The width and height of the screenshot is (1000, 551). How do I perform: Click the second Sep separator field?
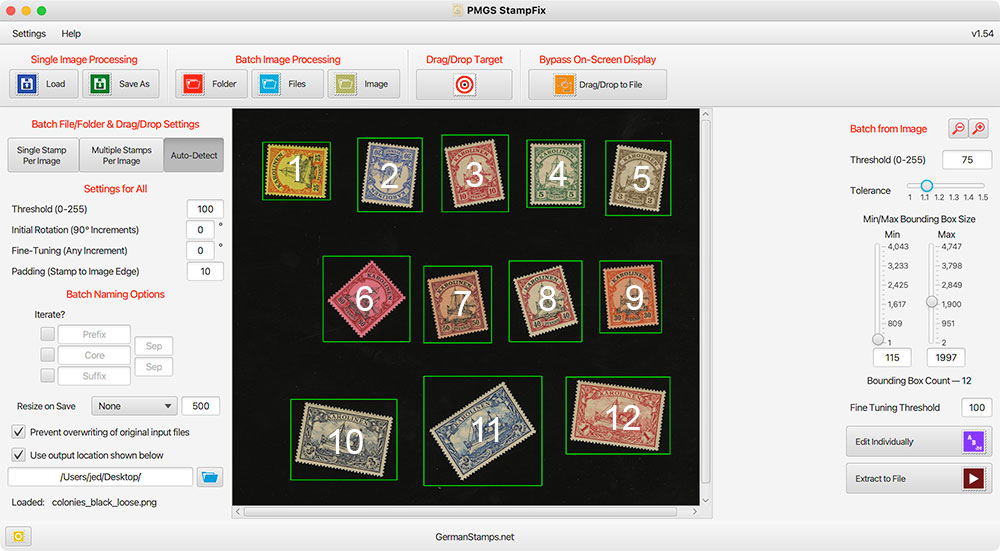pos(154,367)
